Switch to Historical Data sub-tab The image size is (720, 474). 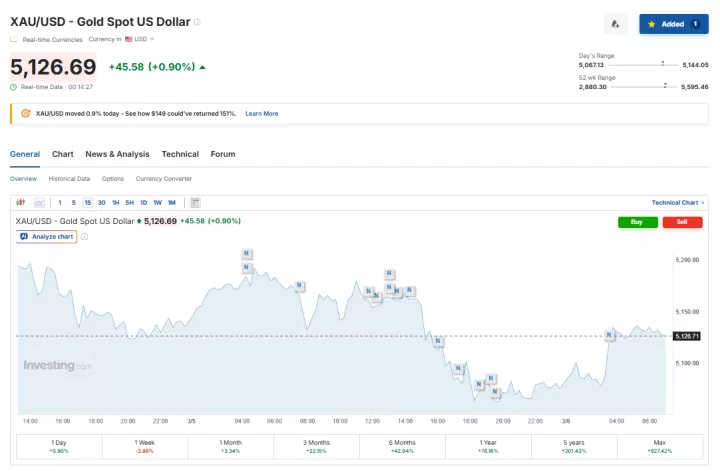click(x=69, y=178)
